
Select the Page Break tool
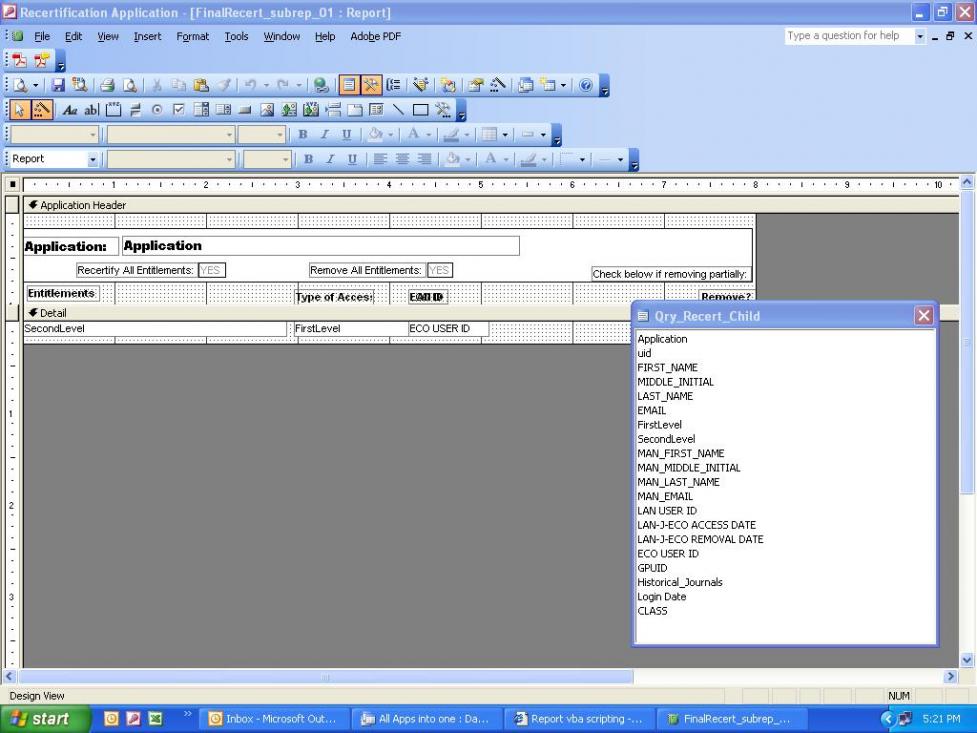point(333,110)
